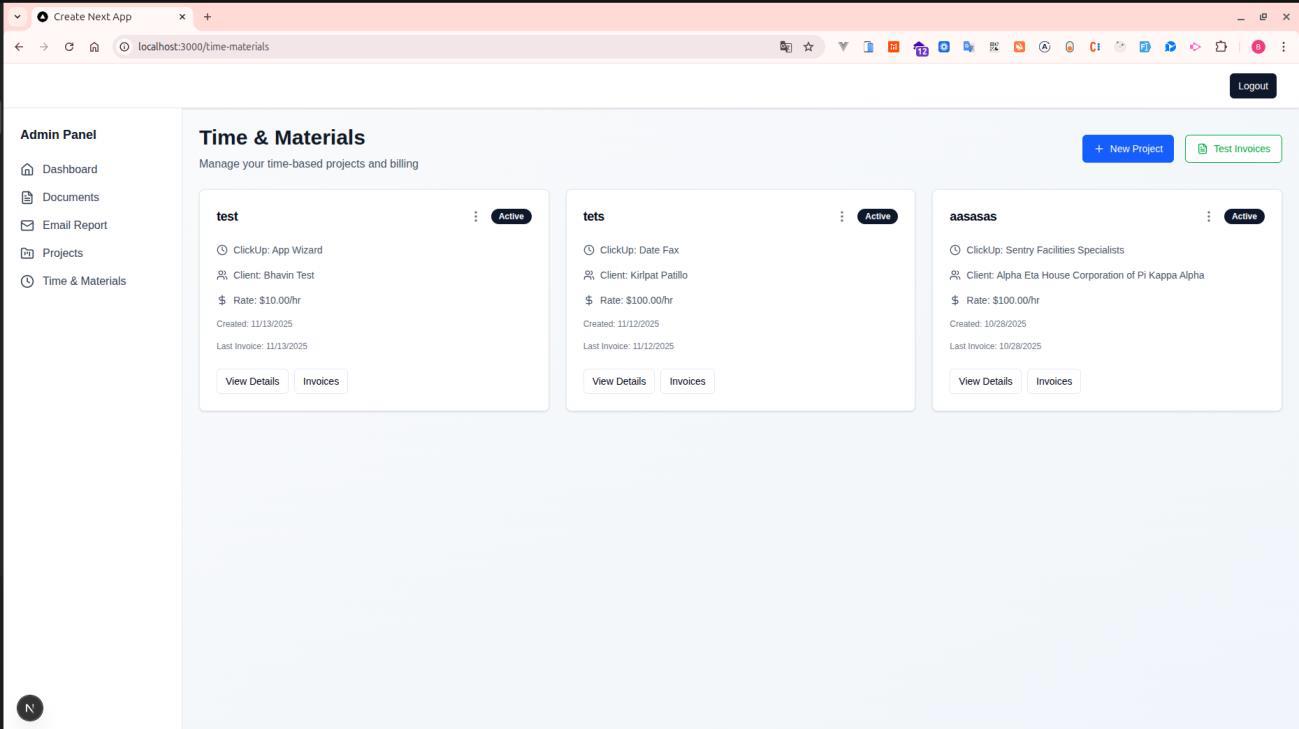Image resolution: width=1299 pixels, height=729 pixels.
Task: Click the Logout button at top right
Action: tap(1252, 86)
